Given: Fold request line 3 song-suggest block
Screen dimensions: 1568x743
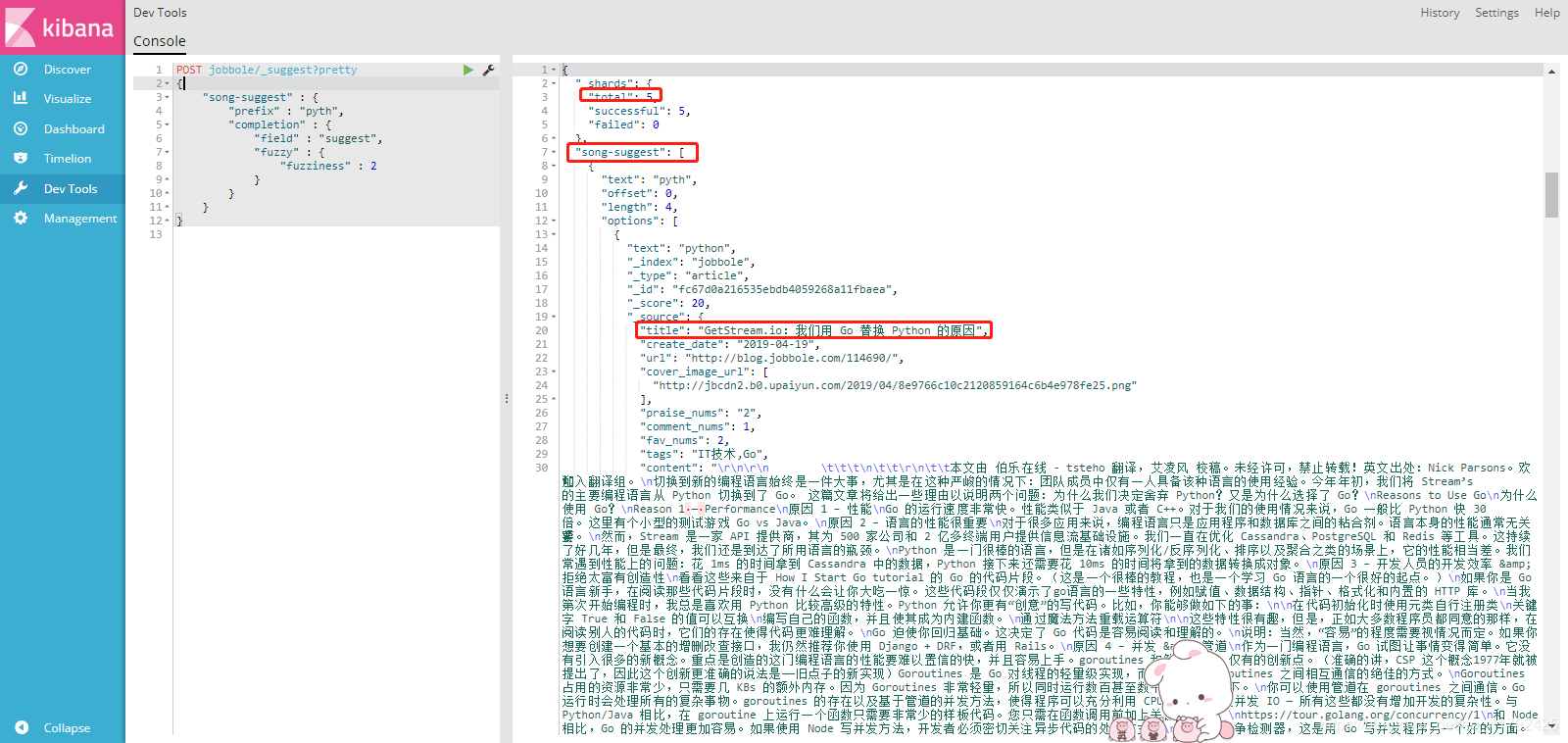Looking at the screenshot, I should coord(168,97).
